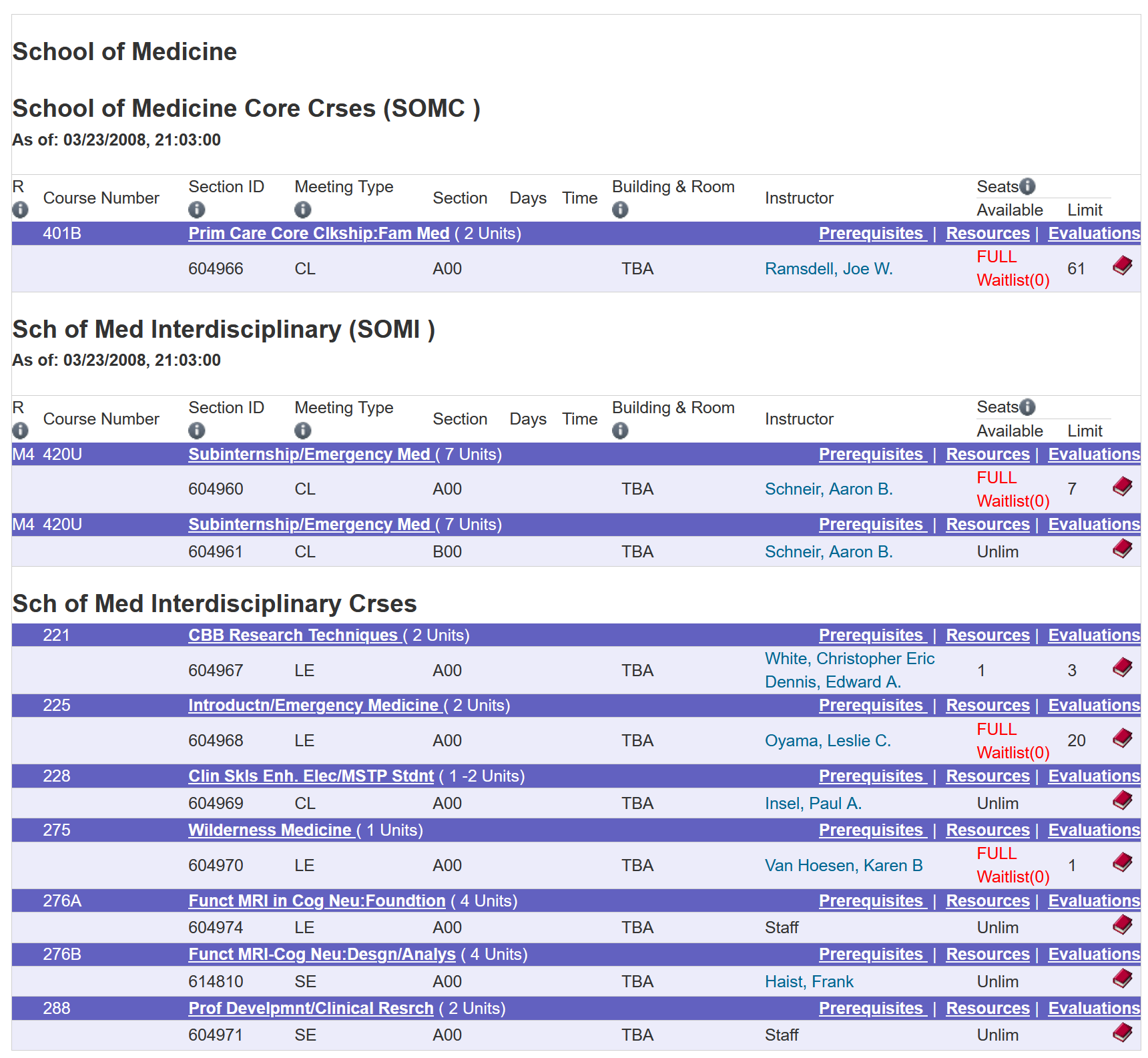Click the book icon for section 604967
This screenshot has width=1148, height=1058.
click(x=1122, y=668)
